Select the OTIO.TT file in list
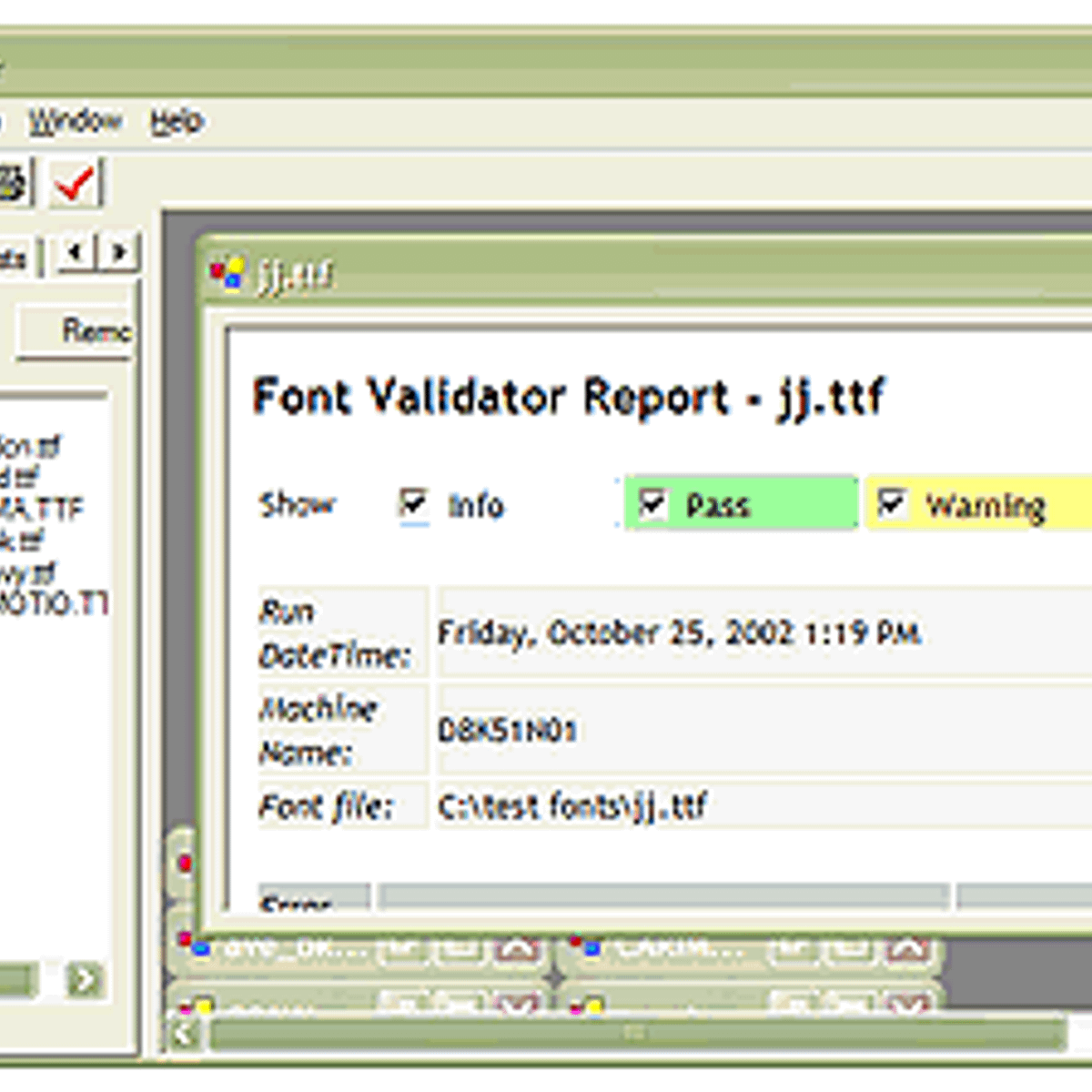This screenshot has width=1092, height=1092. (x=53, y=603)
